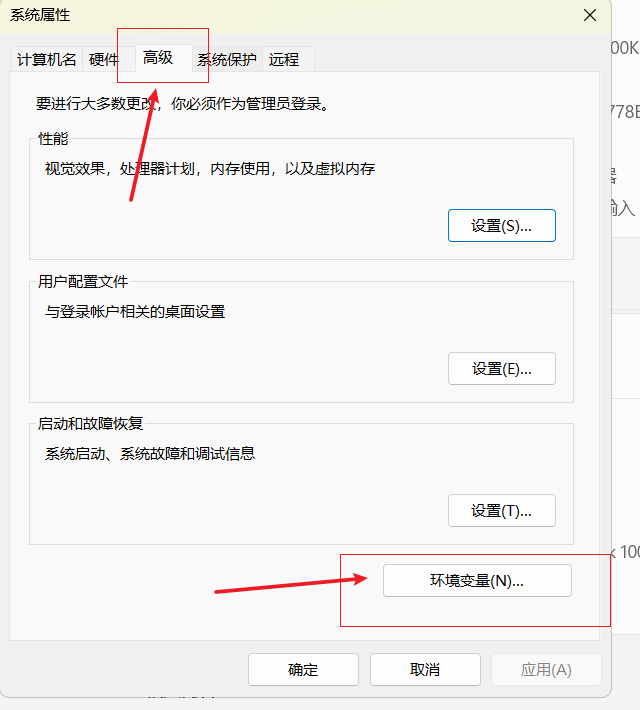640x710 pixels.
Task: Switch to the 计算机名 tab
Action: [47, 59]
